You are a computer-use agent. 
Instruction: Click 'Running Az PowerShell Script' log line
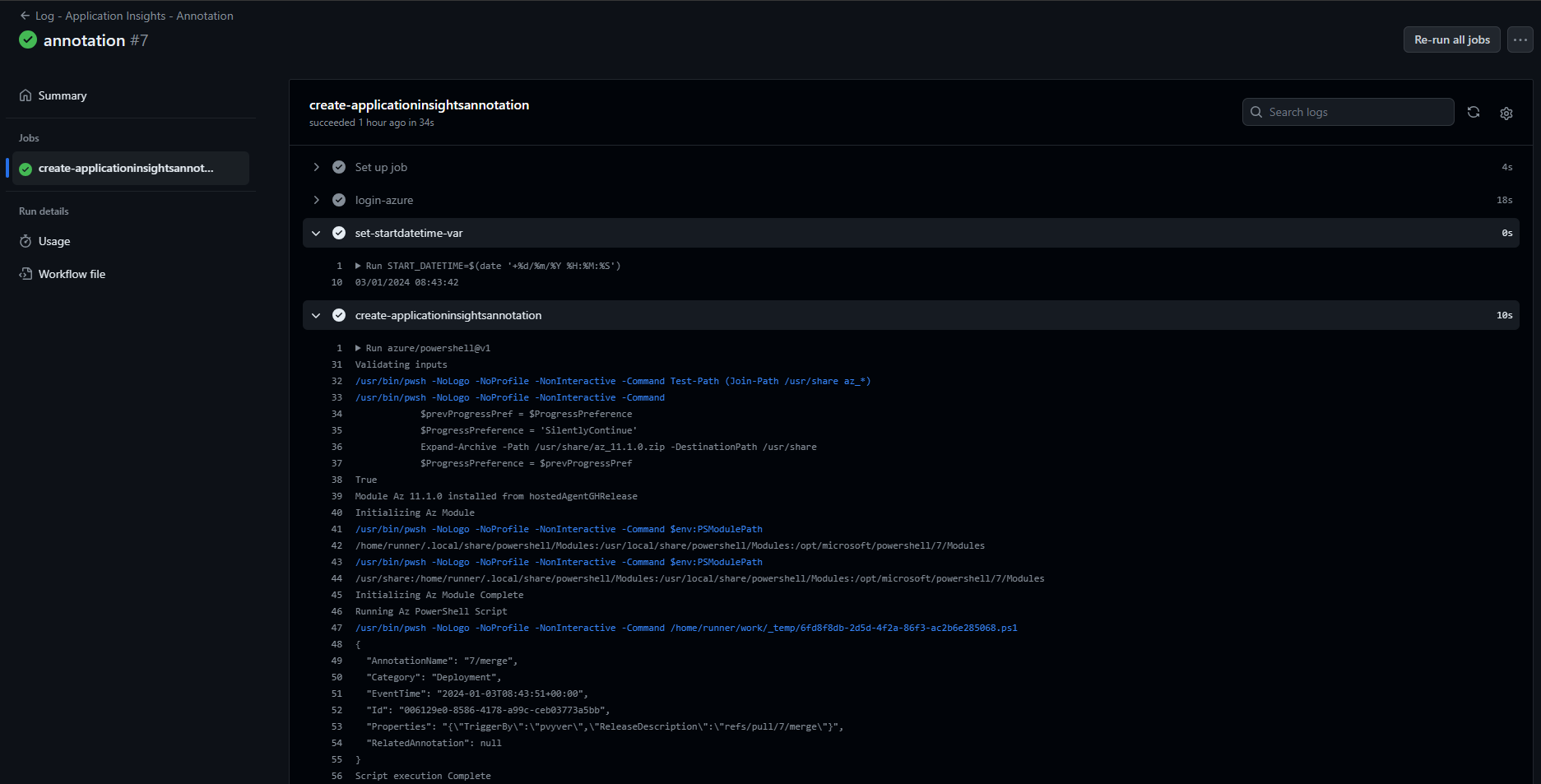(x=431, y=611)
